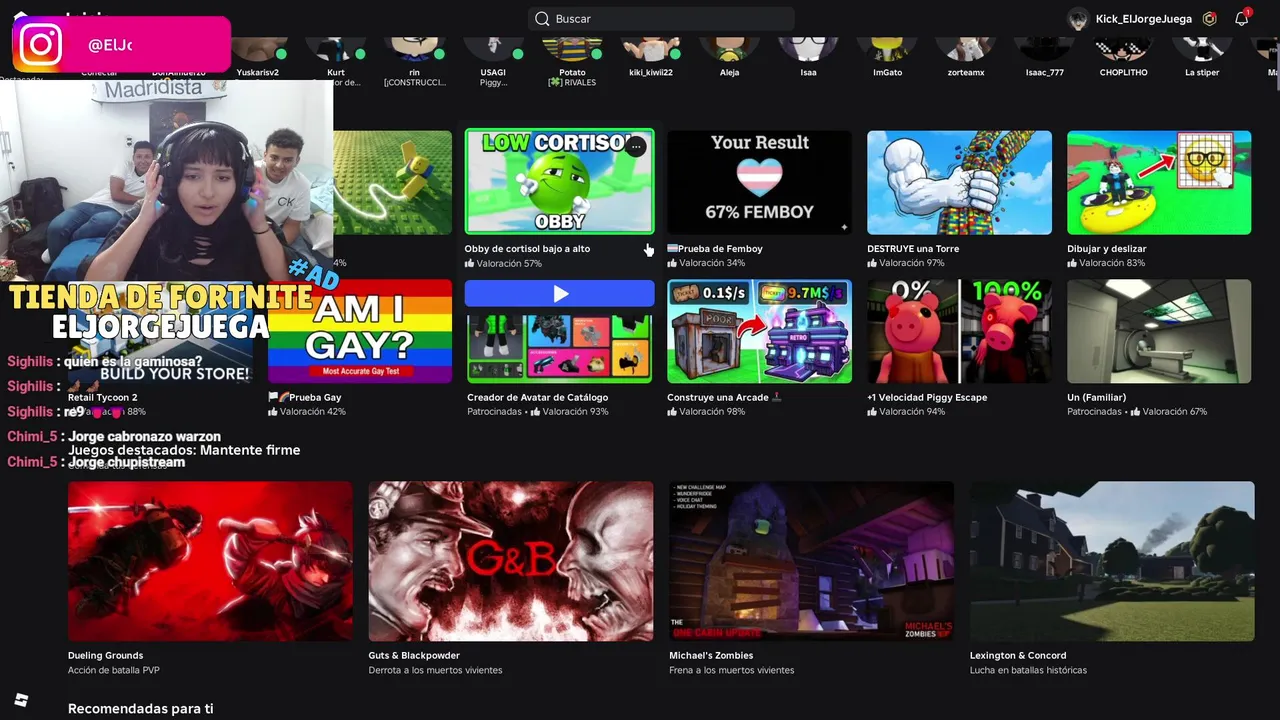Click the 'Valoración 97%' rating text
This screenshot has width=1280, height=720.
912,263
